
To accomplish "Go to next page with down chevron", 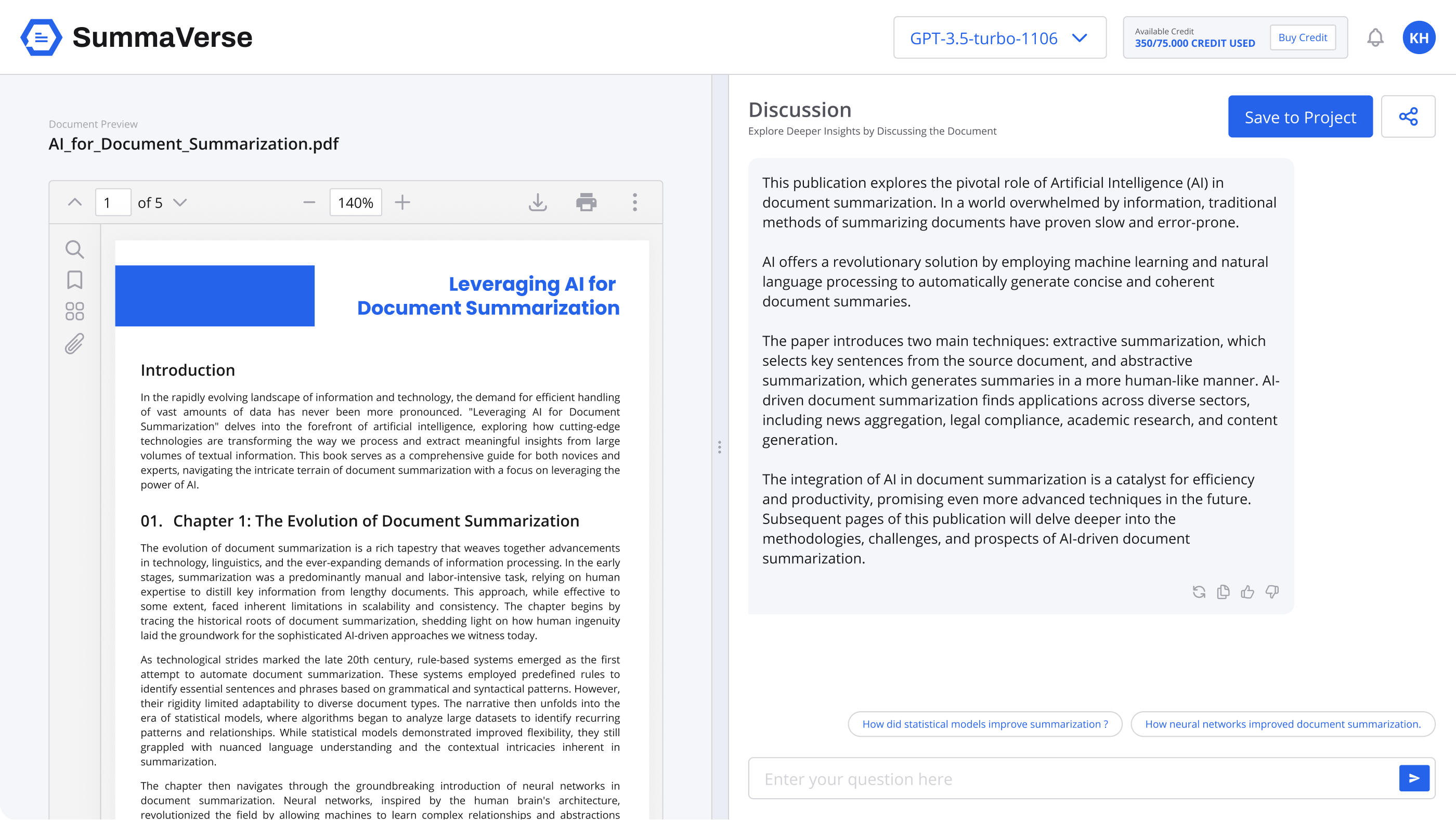I will [x=180, y=202].
